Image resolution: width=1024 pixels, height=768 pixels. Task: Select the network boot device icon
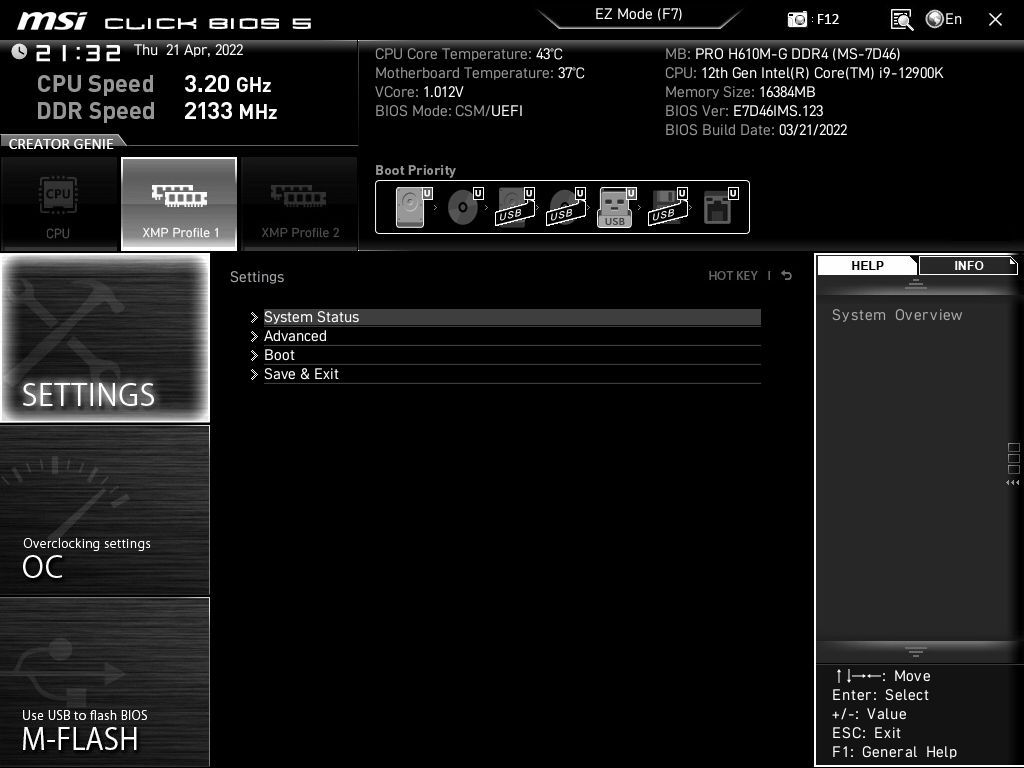[x=720, y=207]
